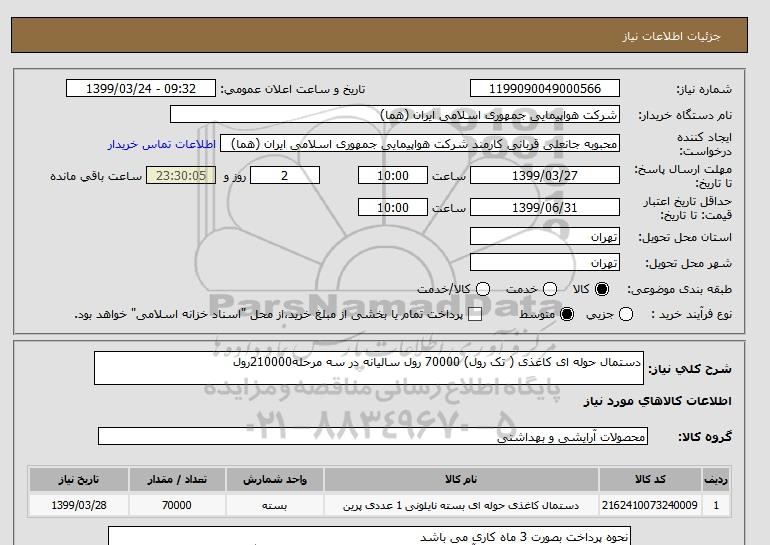This screenshot has width=770, height=545.
Task: Click the unit cell بسته
Action: coord(275,505)
